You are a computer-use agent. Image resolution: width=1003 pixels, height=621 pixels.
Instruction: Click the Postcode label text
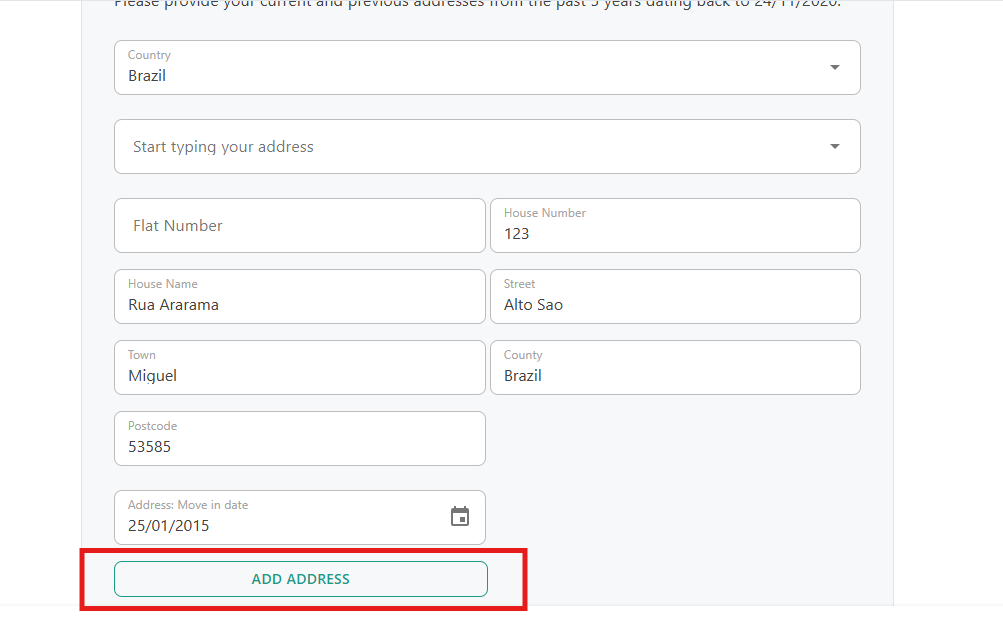coord(152,426)
